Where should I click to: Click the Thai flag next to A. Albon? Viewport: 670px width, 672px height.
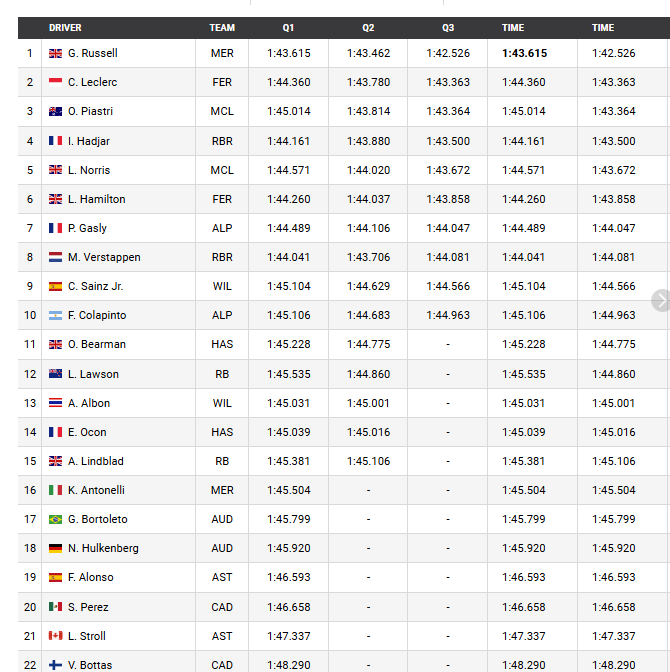[55, 403]
